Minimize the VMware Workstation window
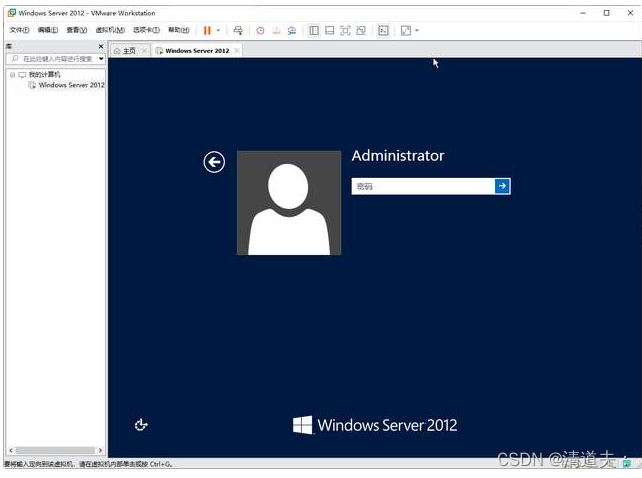 (583, 13)
